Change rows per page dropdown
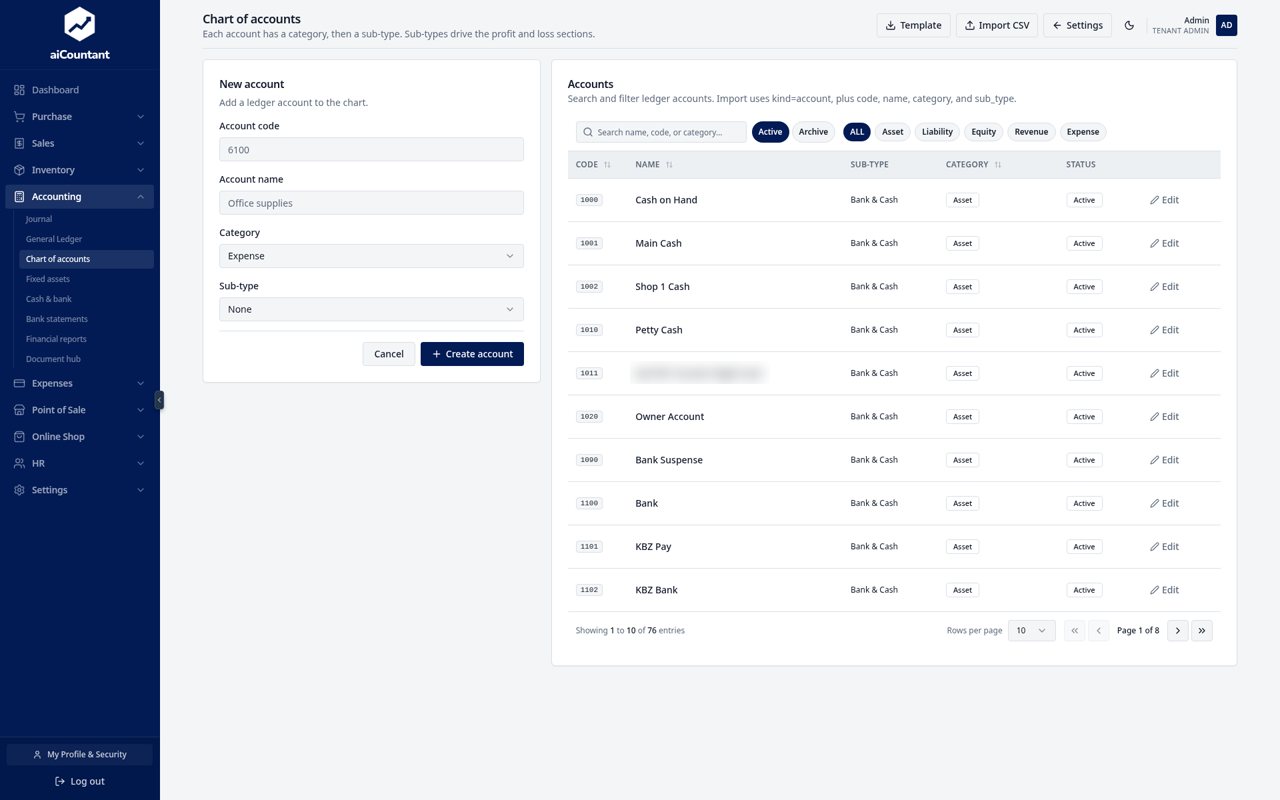The image size is (1280, 800). 1031,631
